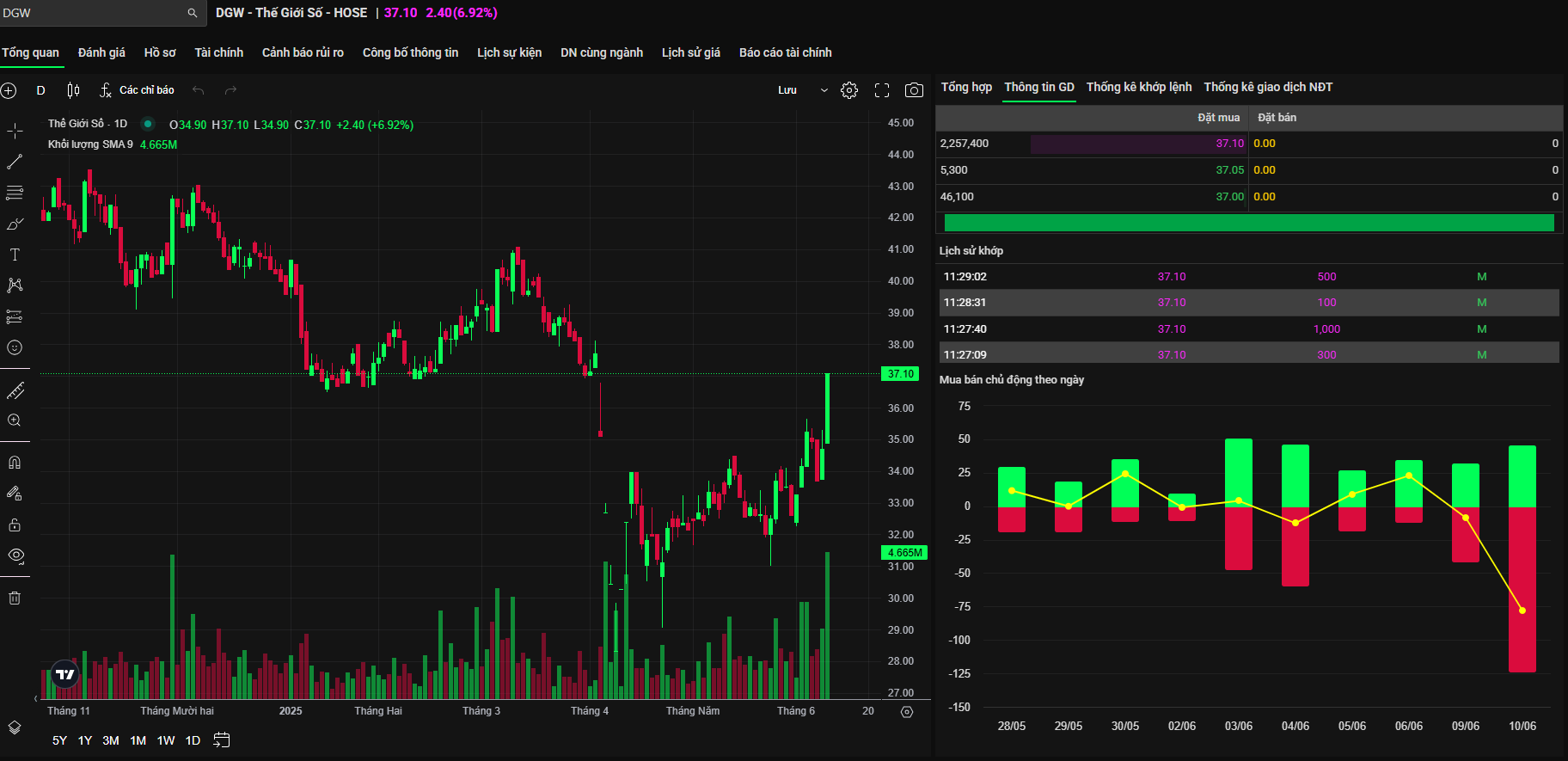The height and width of the screenshot is (761, 1568).
Task: Select the crosshair cursor tool
Action: point(15,131)
